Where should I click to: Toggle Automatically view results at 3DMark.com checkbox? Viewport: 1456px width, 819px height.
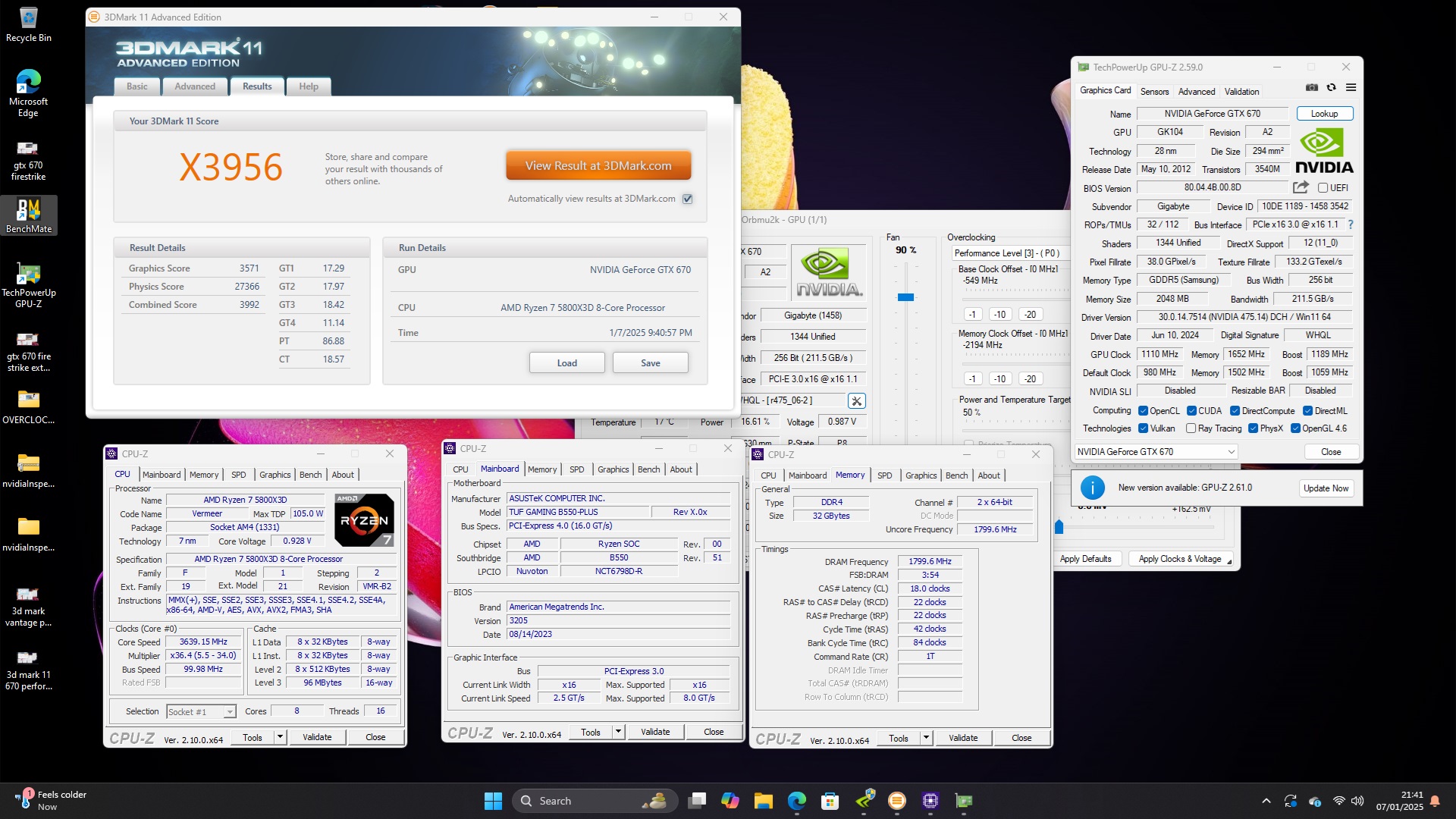pos(688,199)
